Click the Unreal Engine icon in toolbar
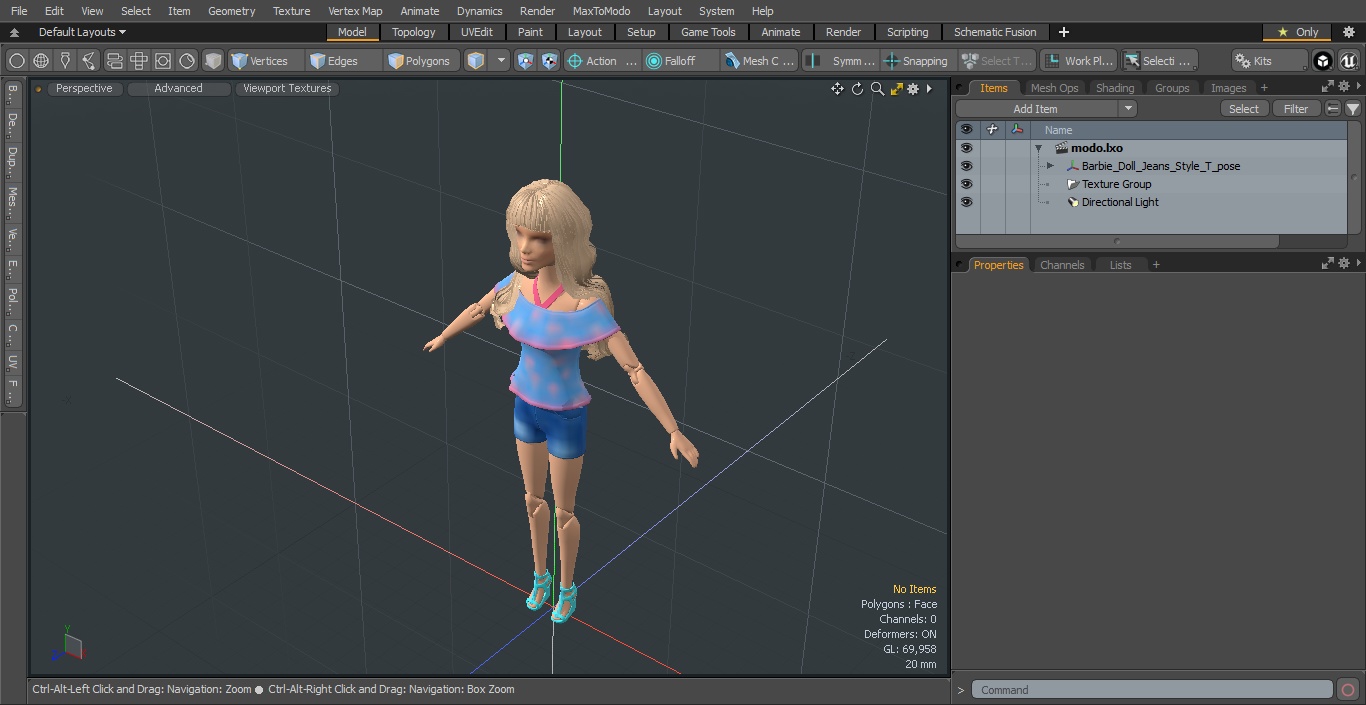This screenshot has height=705, width=1366. [x=1348, y=61]
